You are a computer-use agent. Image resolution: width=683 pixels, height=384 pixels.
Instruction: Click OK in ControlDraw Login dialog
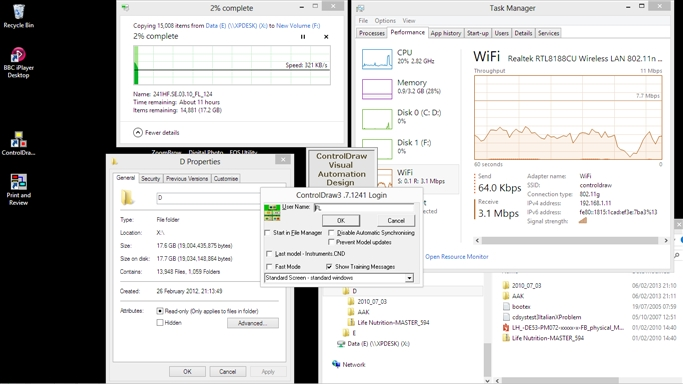[x=341, y=220]
